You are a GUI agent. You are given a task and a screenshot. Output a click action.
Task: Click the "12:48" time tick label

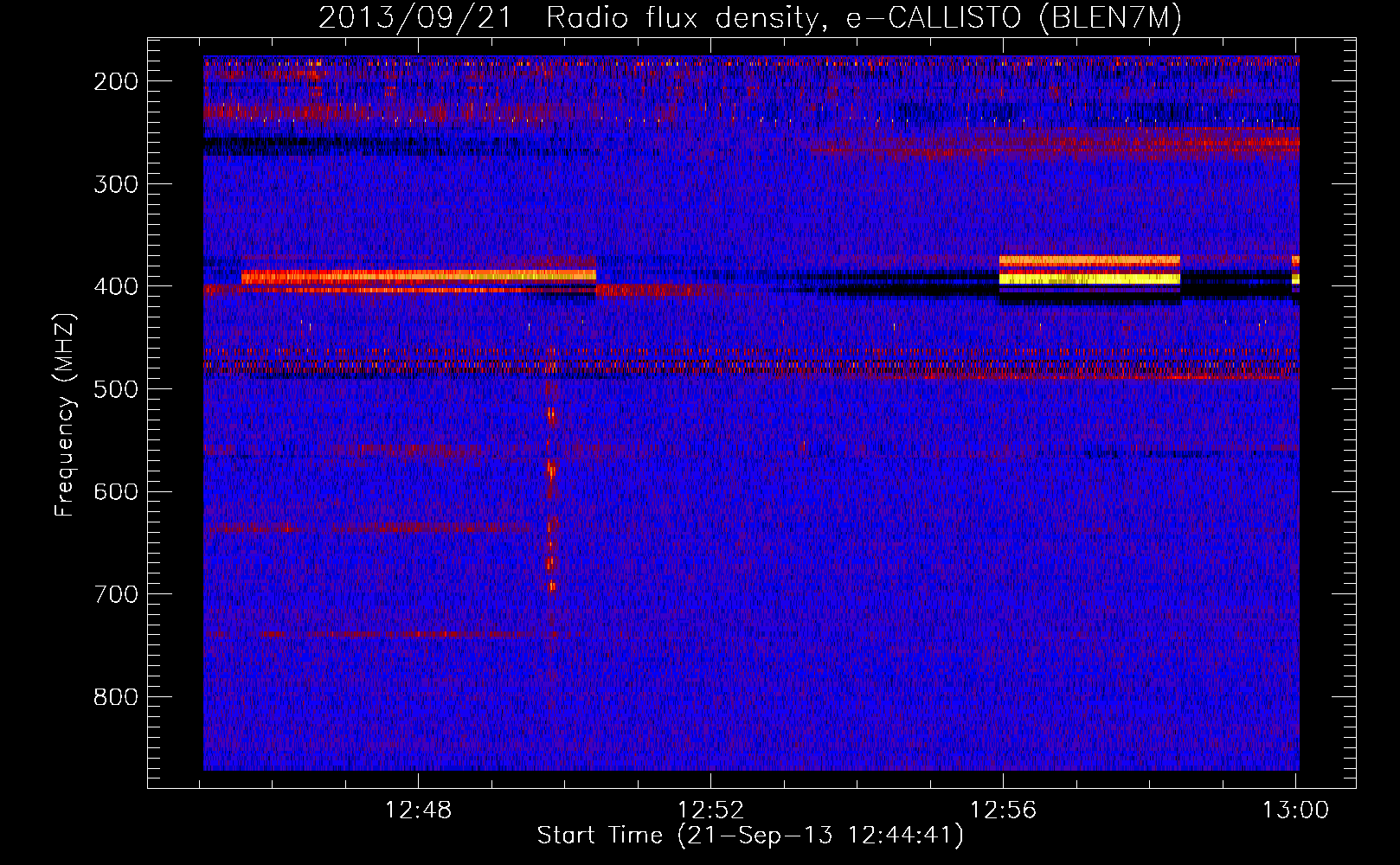pyautogui.click(x=418, y=811)
